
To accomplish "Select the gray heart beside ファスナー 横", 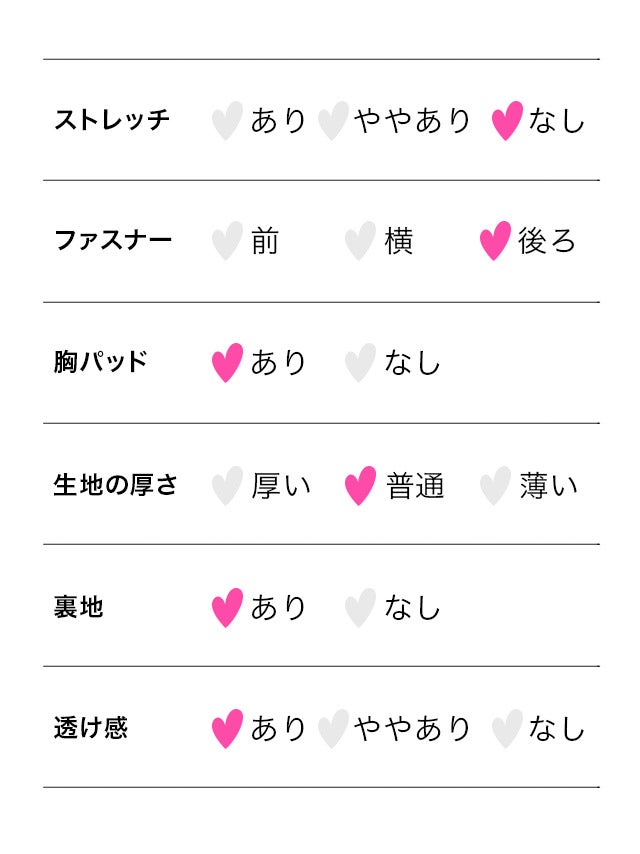I will point(360,241).
